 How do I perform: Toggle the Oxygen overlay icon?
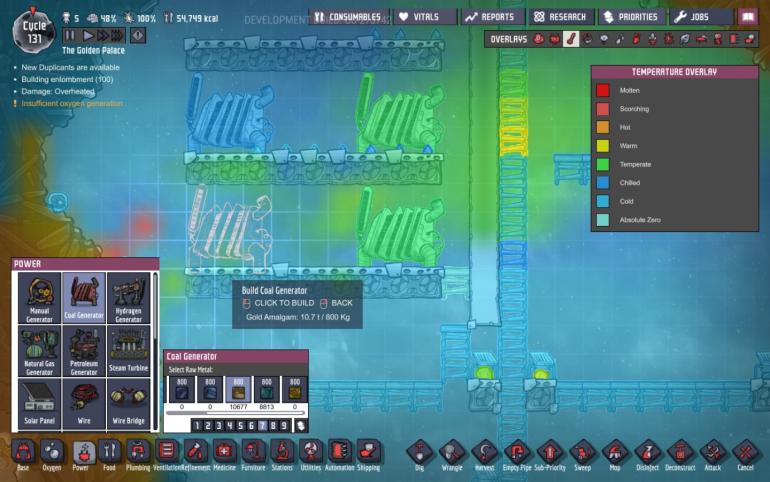tap(538, 39)
